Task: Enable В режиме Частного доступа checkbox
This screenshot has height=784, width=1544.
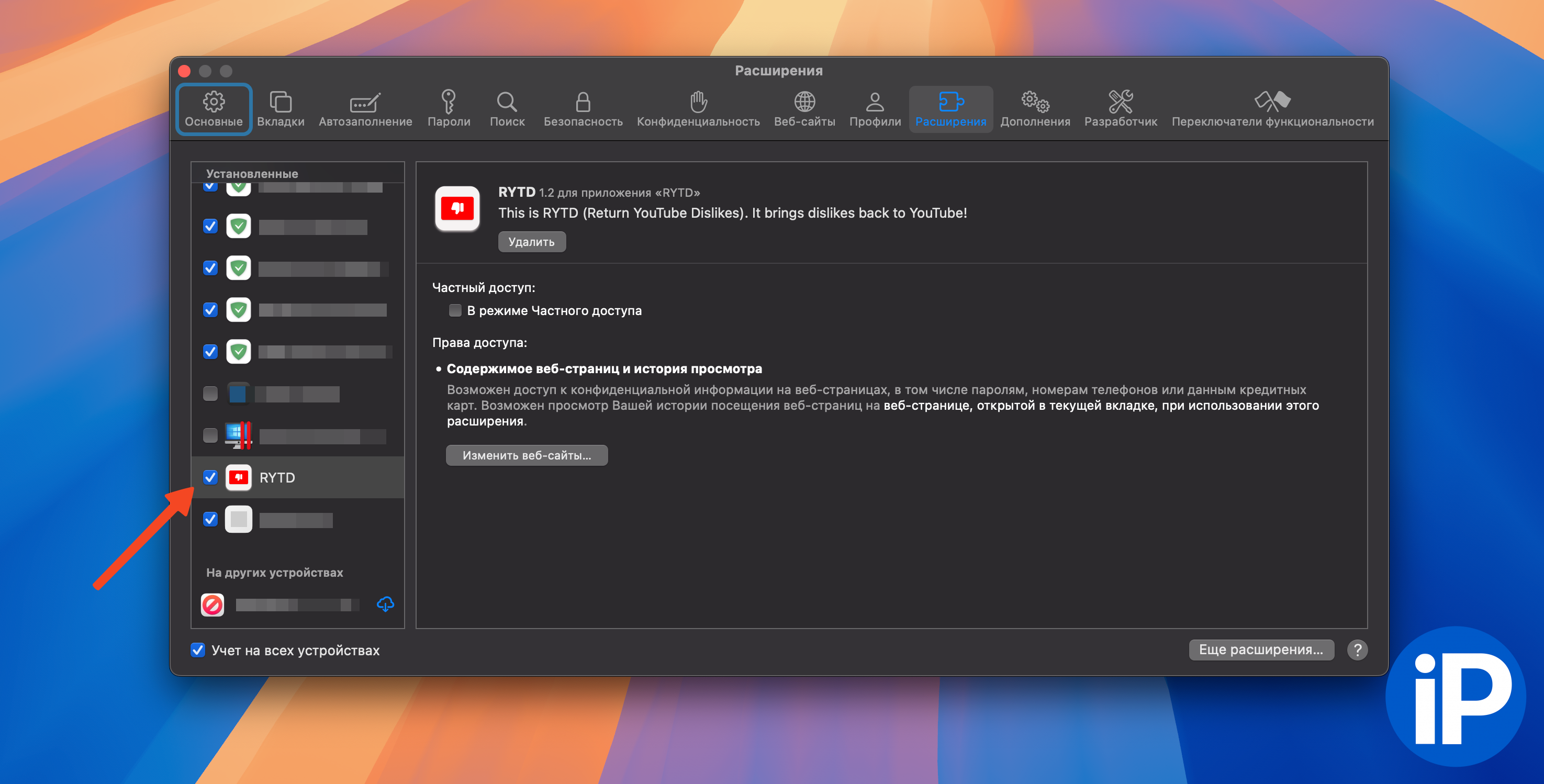Action: (455, 310)
